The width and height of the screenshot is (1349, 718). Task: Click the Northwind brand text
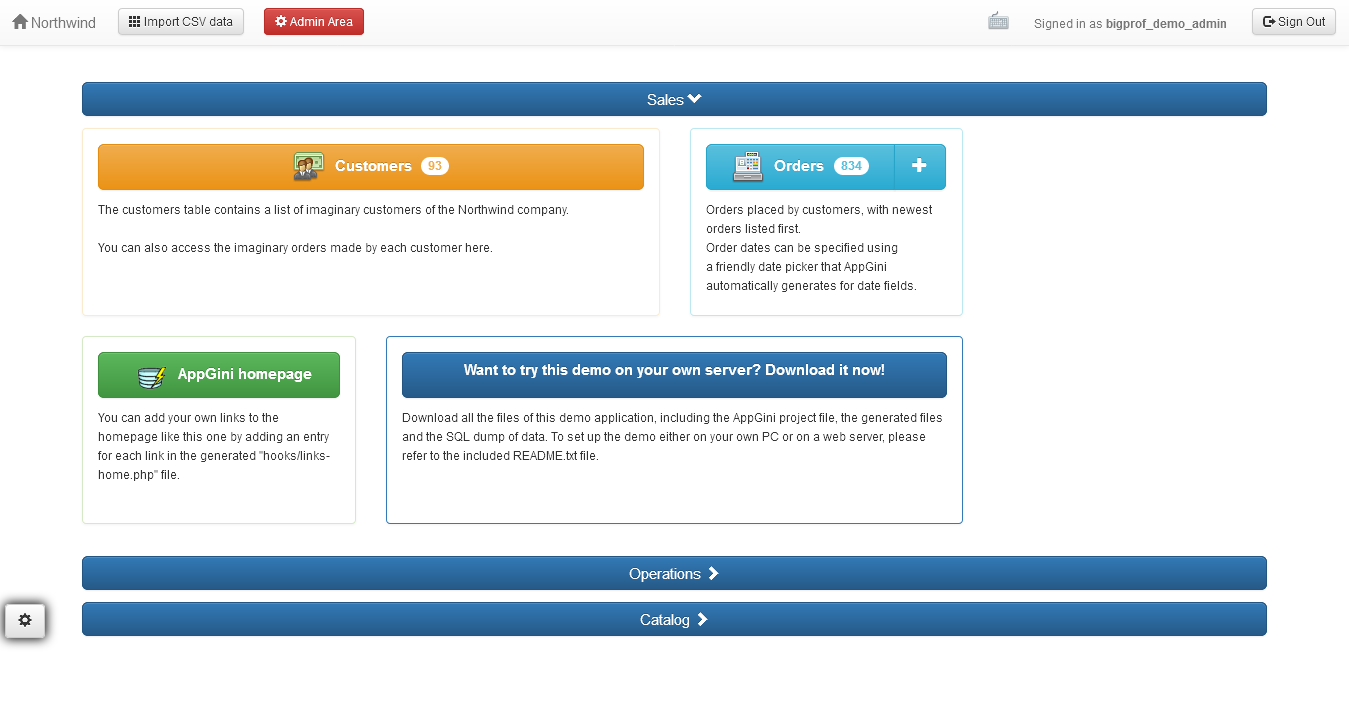pyautogui.click(x=63, y=22)
